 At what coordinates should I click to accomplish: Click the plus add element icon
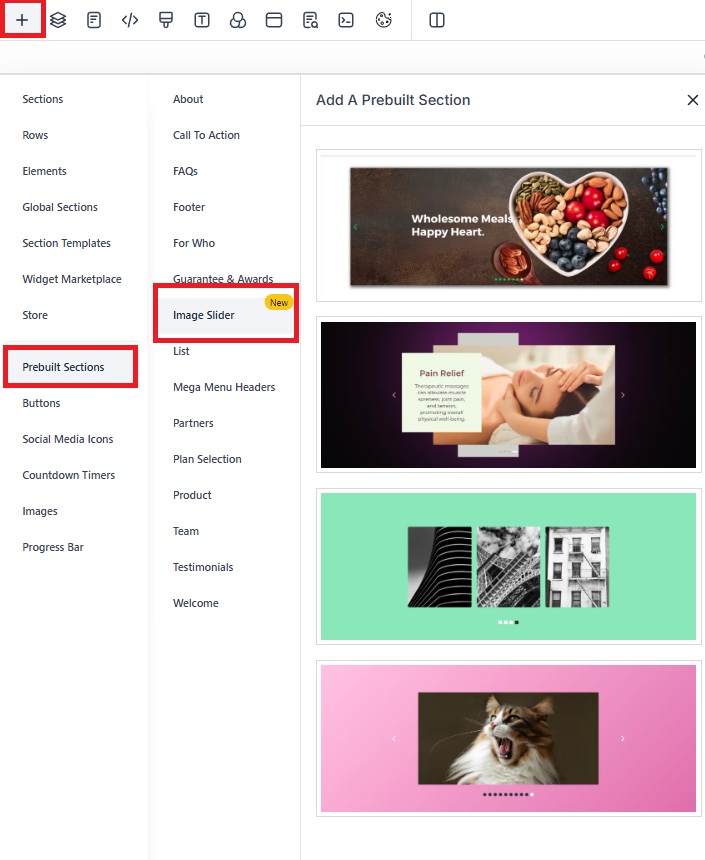coord(22,20)
